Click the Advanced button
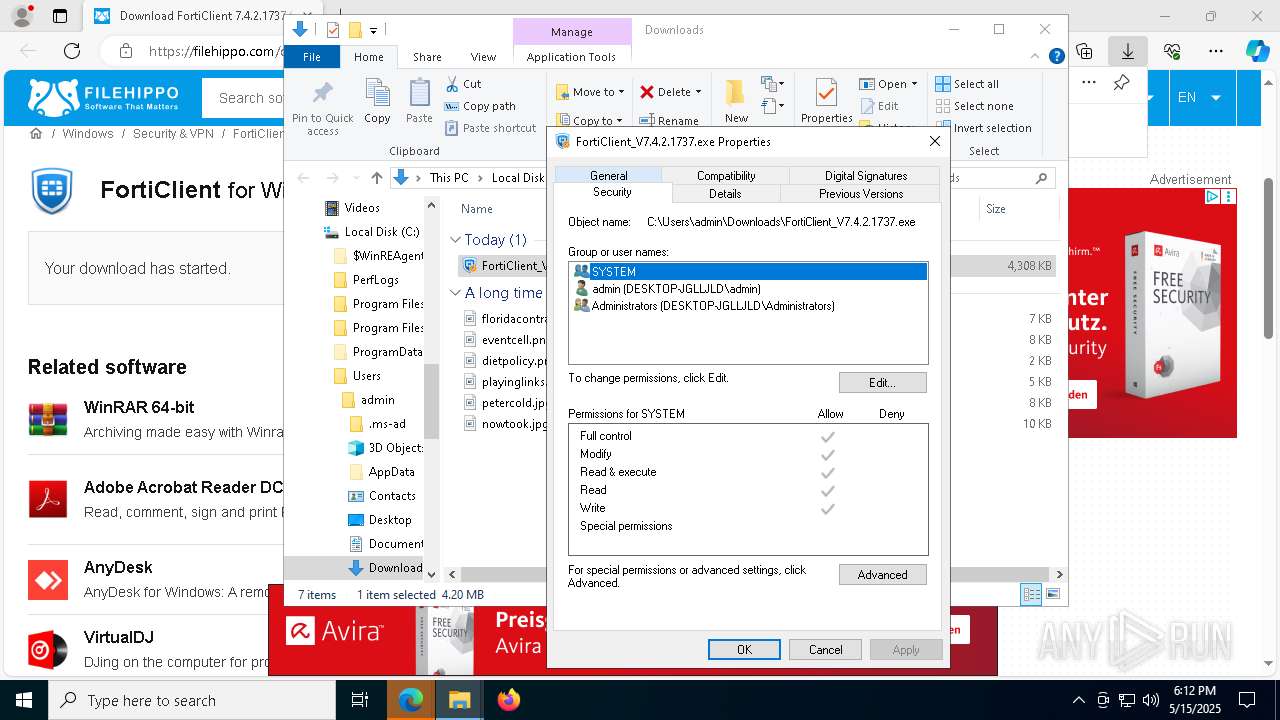 pyautogui.click(x=882, y=575)
